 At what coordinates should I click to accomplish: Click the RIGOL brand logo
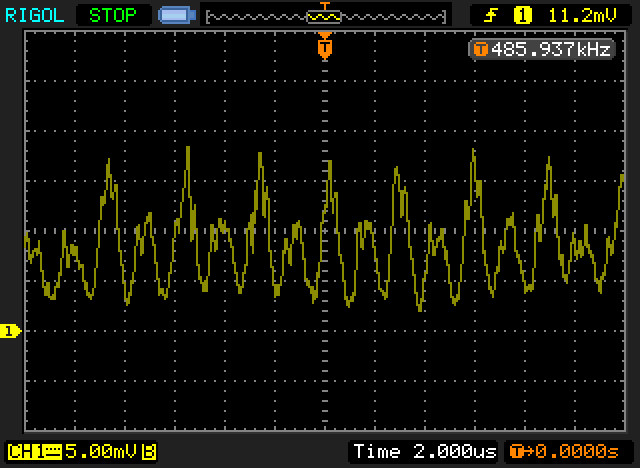click(34, 16)
